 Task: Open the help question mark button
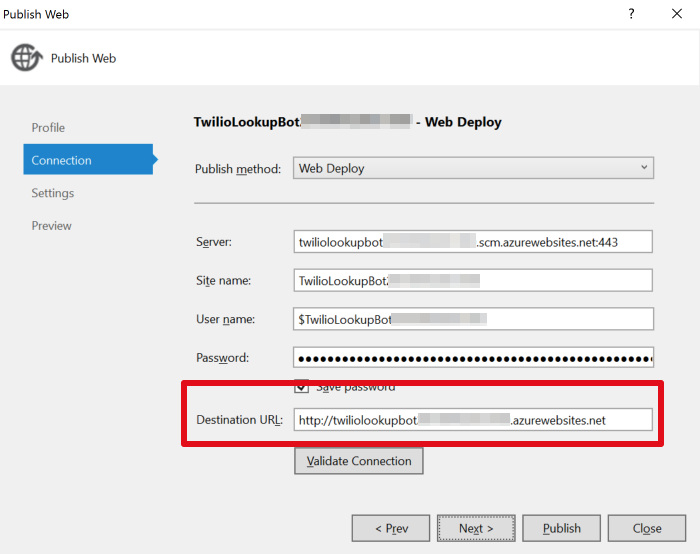coord(631,14)
